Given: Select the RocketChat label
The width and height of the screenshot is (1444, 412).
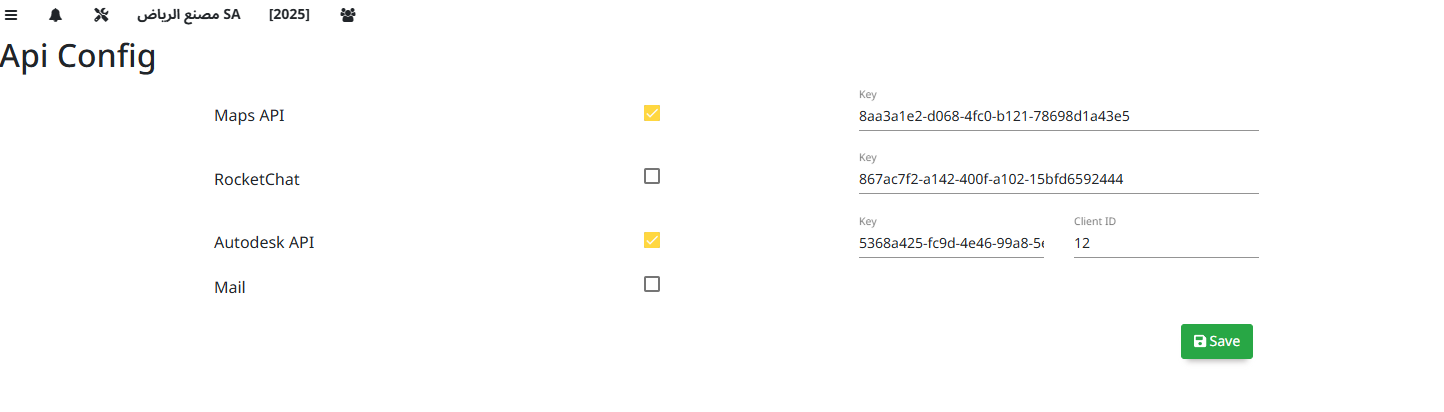Looking at the screenshot, I should (x=257, y=180).
